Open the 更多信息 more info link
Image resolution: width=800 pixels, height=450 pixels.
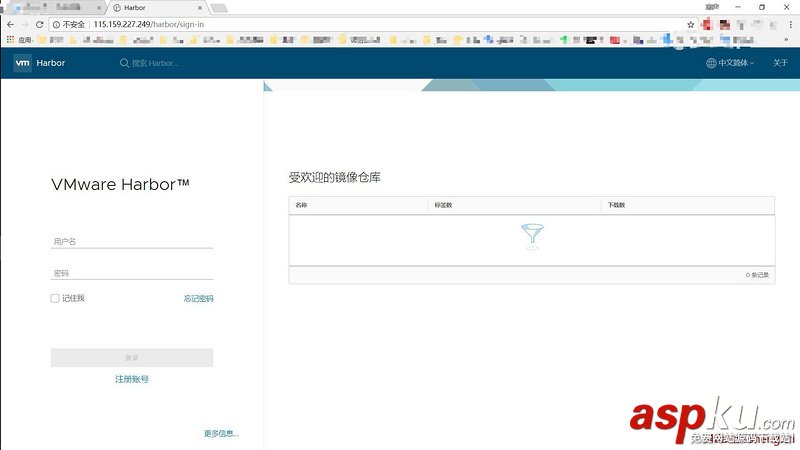[221, 434]
